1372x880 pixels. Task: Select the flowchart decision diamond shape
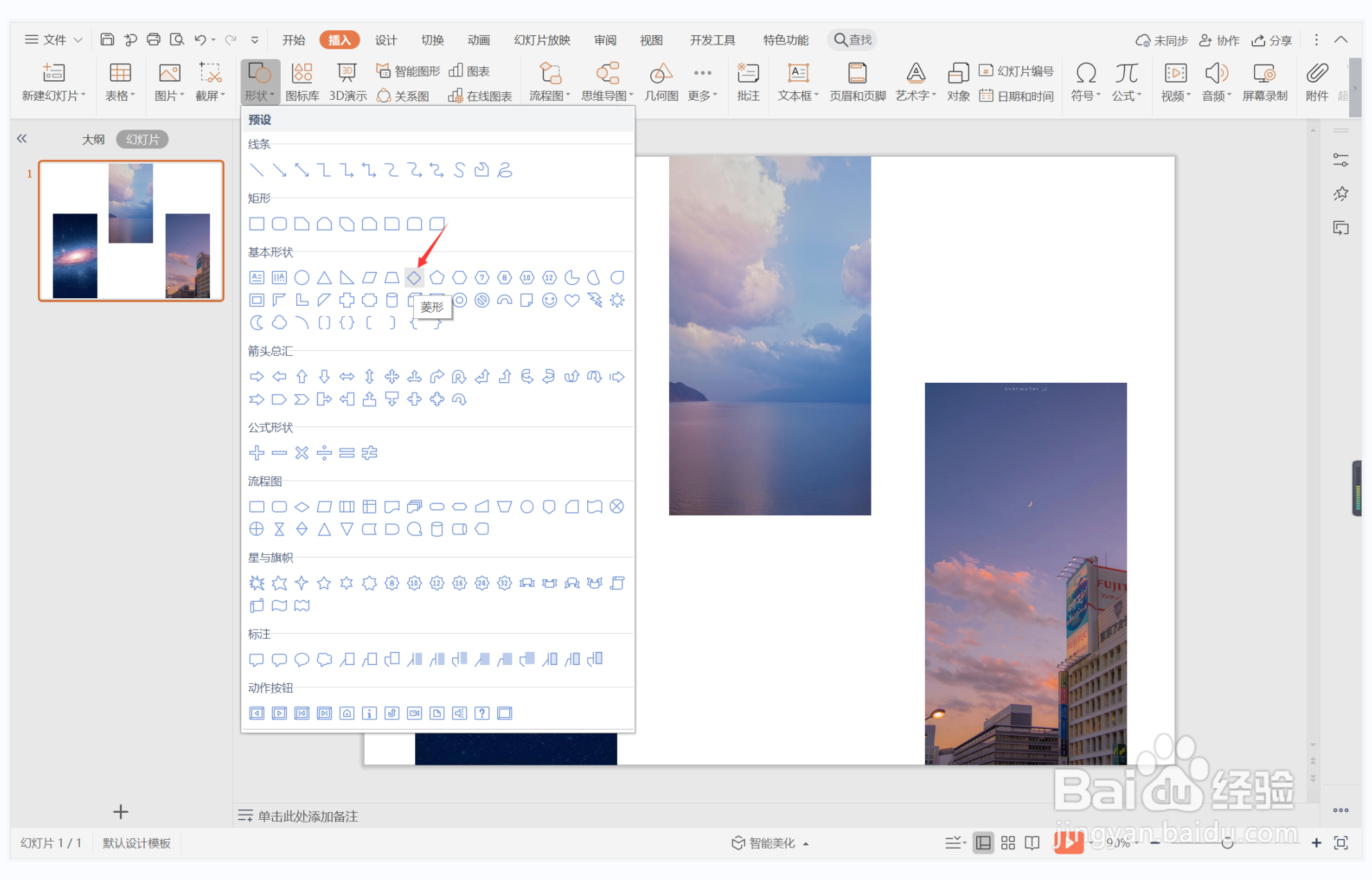pos(302,507)
